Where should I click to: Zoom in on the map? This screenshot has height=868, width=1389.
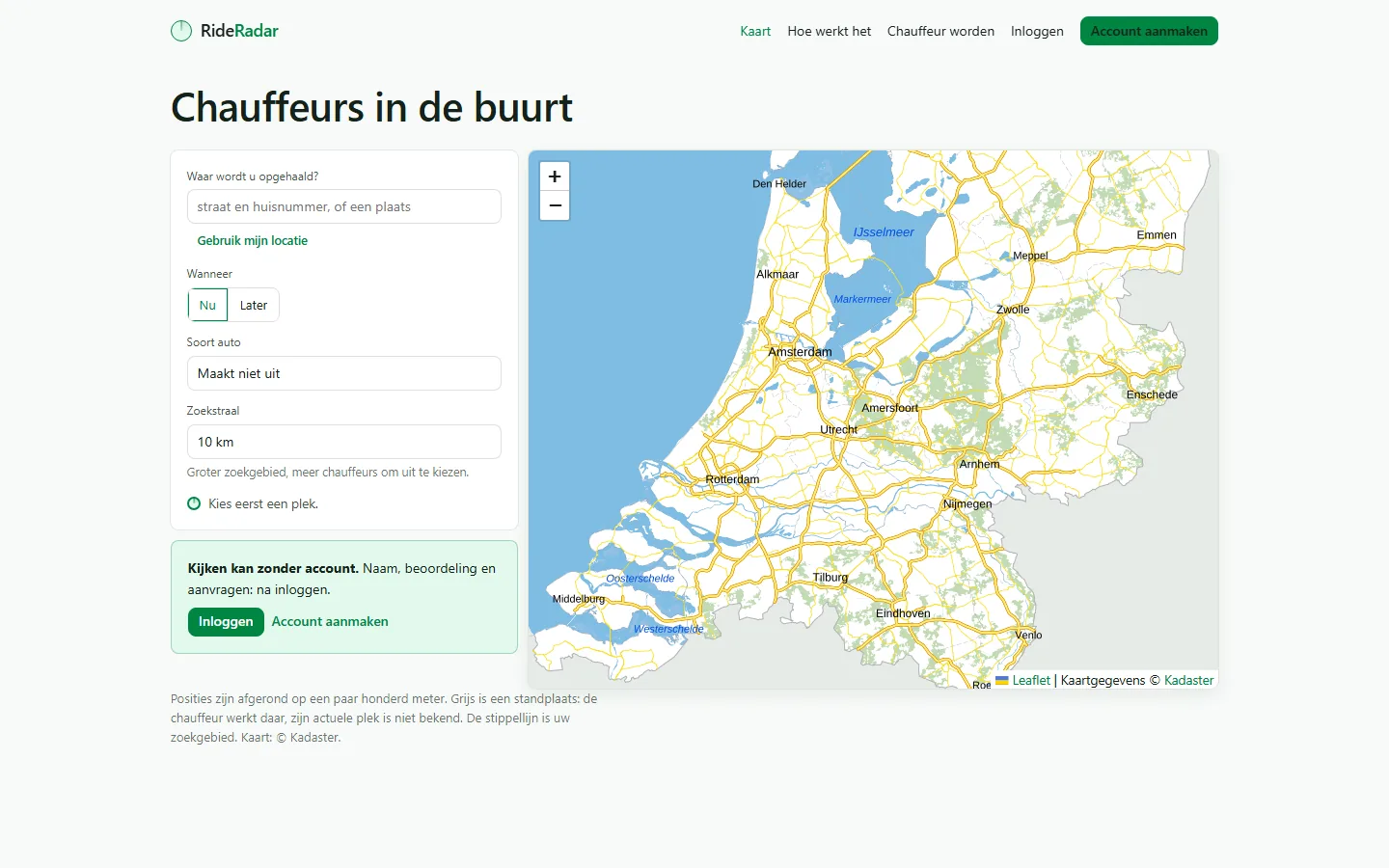click(x=555, y=176)
